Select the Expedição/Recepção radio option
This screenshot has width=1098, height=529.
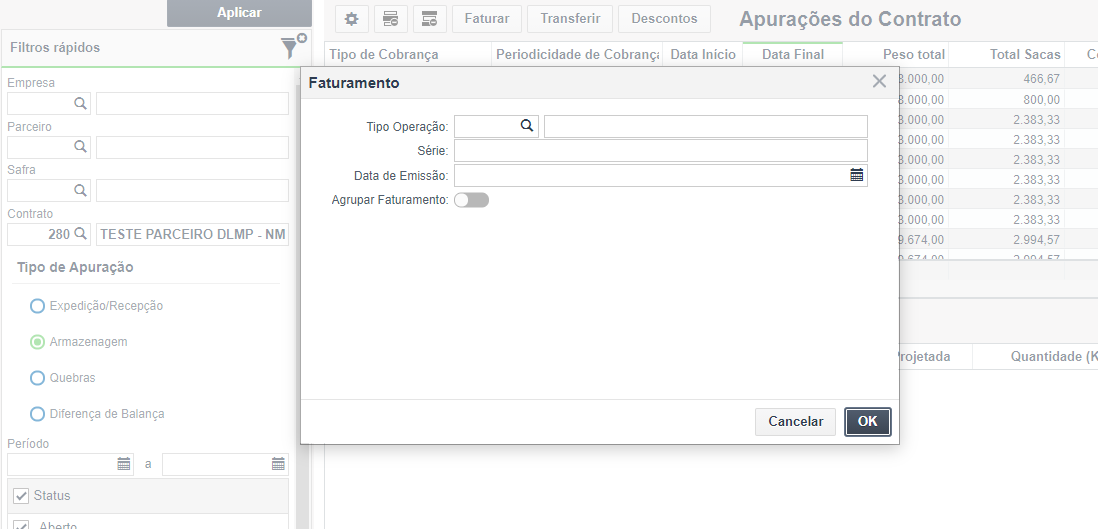pyautogui.click(x=37, y=306)
